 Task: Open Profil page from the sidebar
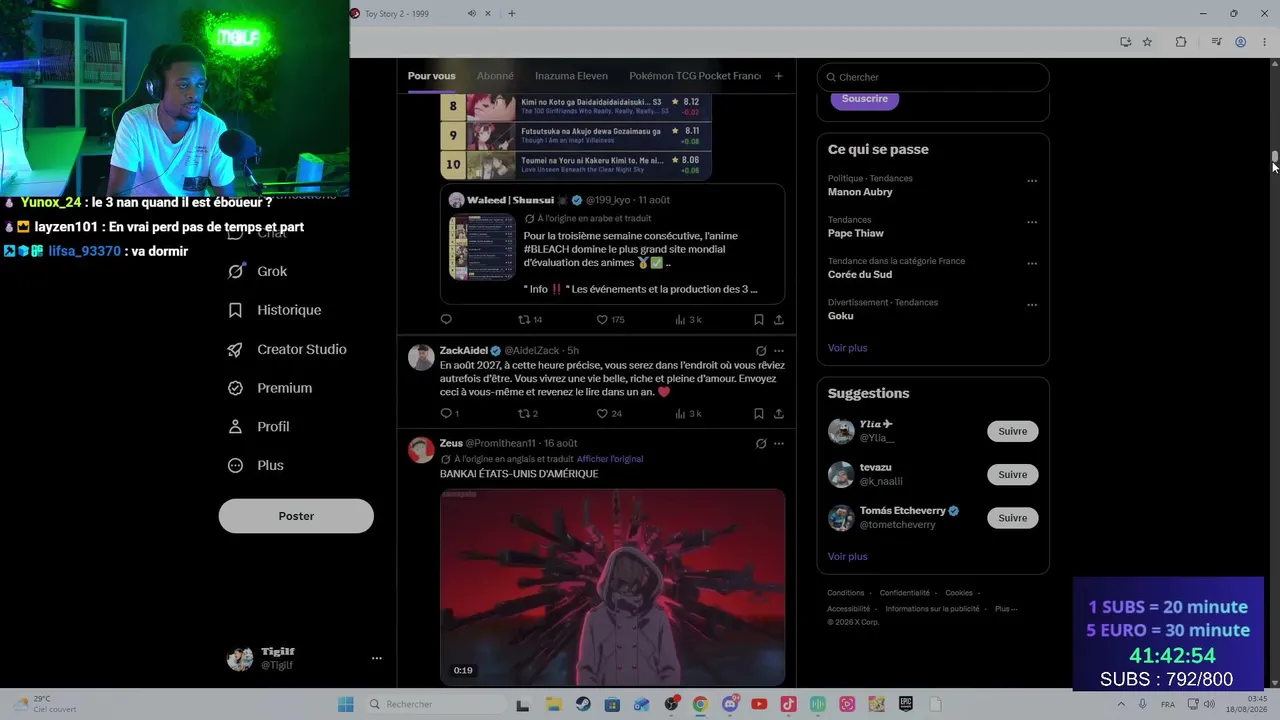point(259,426)
